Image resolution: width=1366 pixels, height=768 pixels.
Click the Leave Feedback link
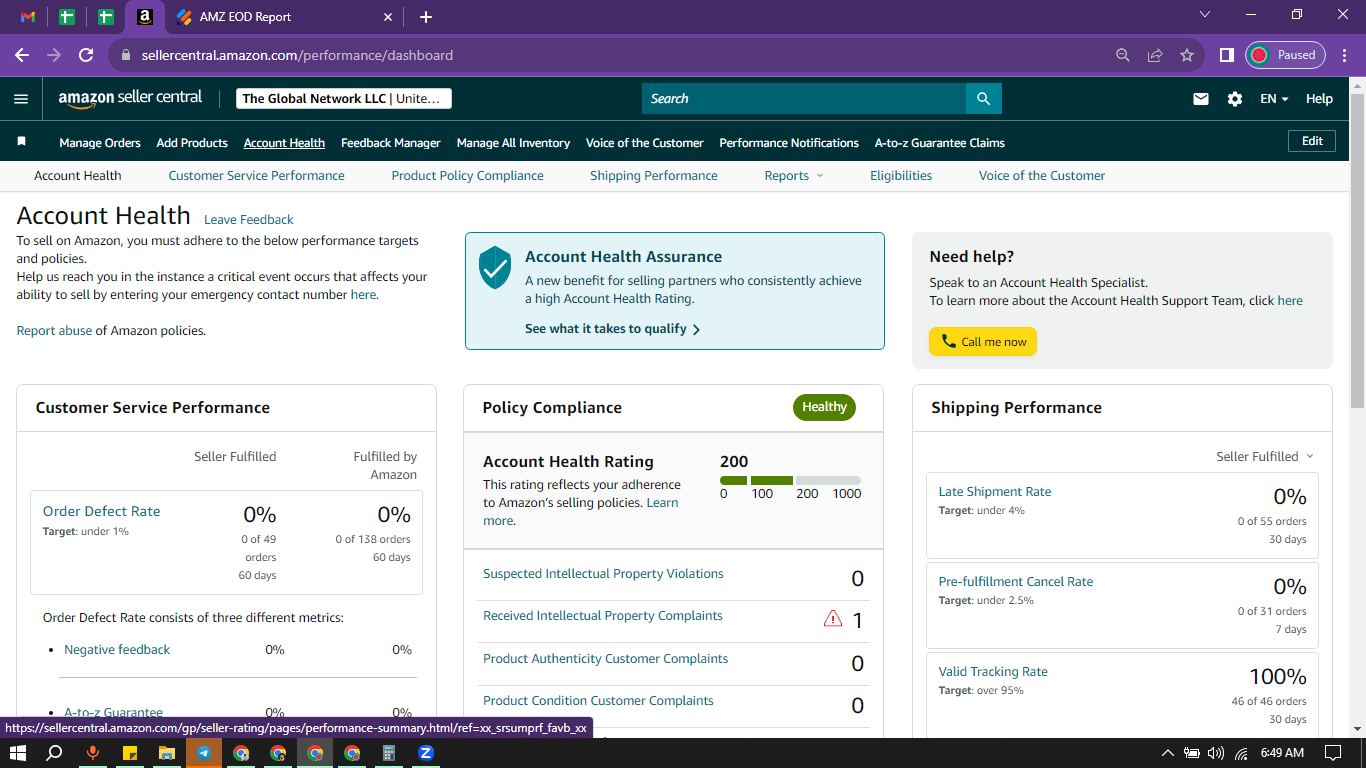(249, 220)
